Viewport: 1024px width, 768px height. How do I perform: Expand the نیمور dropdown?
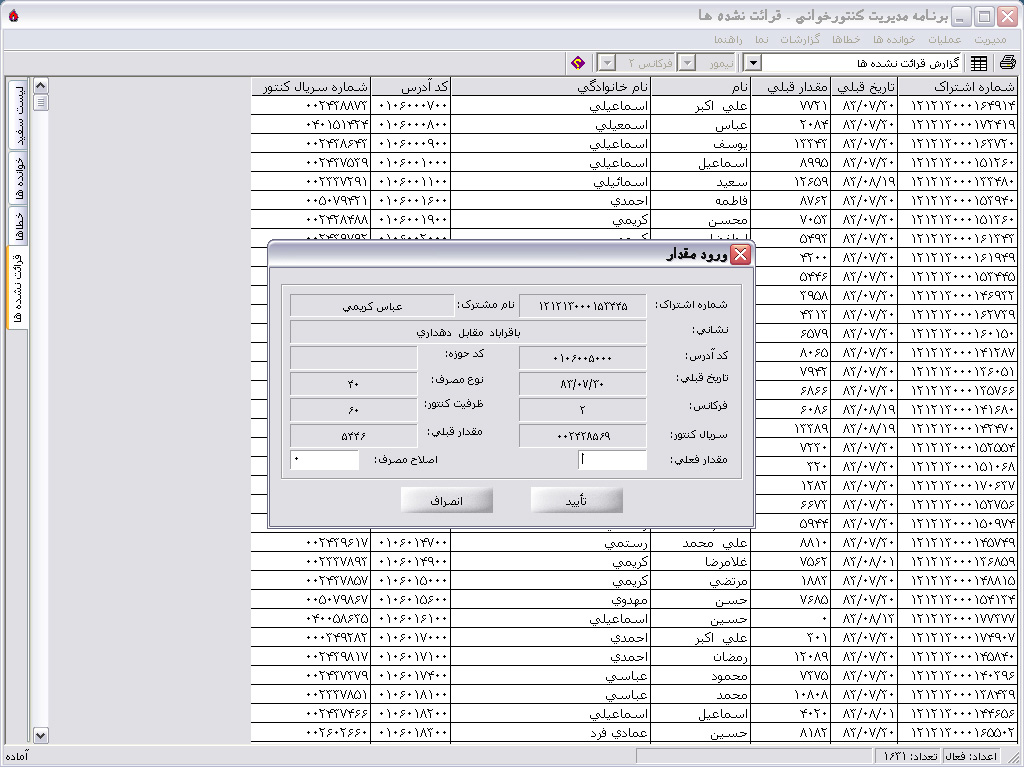pos(687,63)
